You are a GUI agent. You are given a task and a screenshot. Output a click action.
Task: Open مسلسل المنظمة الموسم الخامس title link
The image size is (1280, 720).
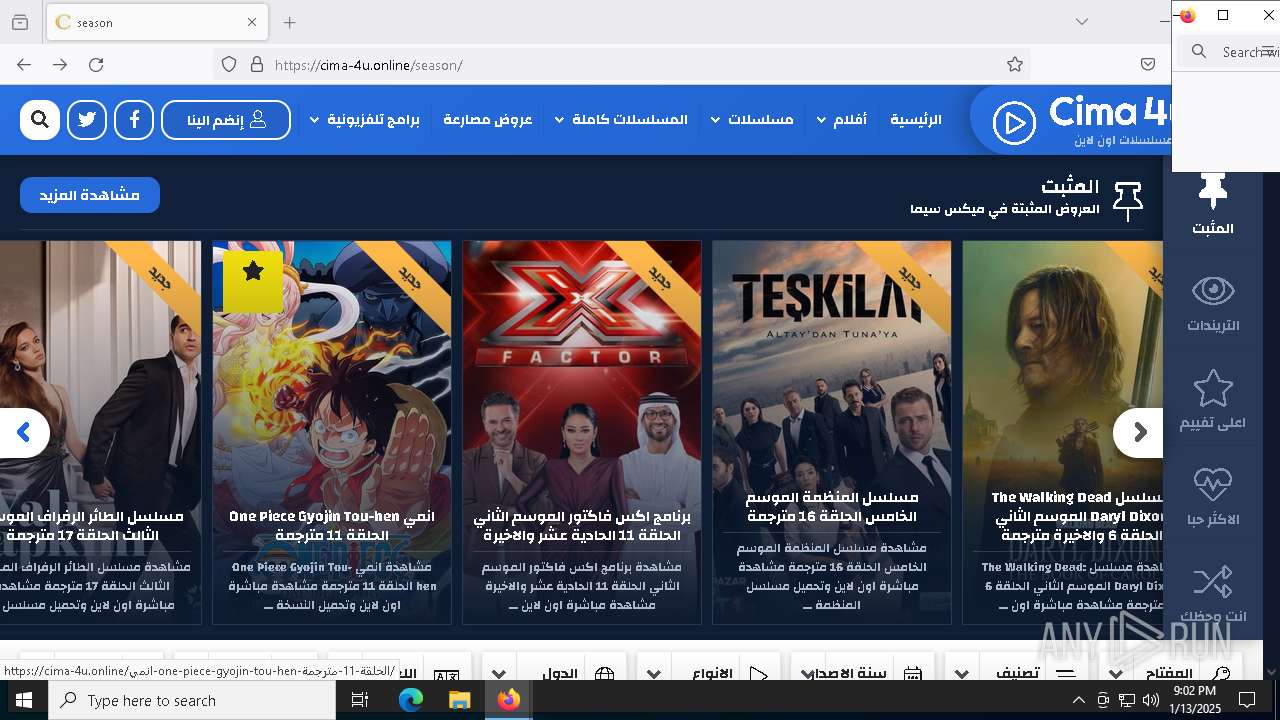click(x=832, y=506)
